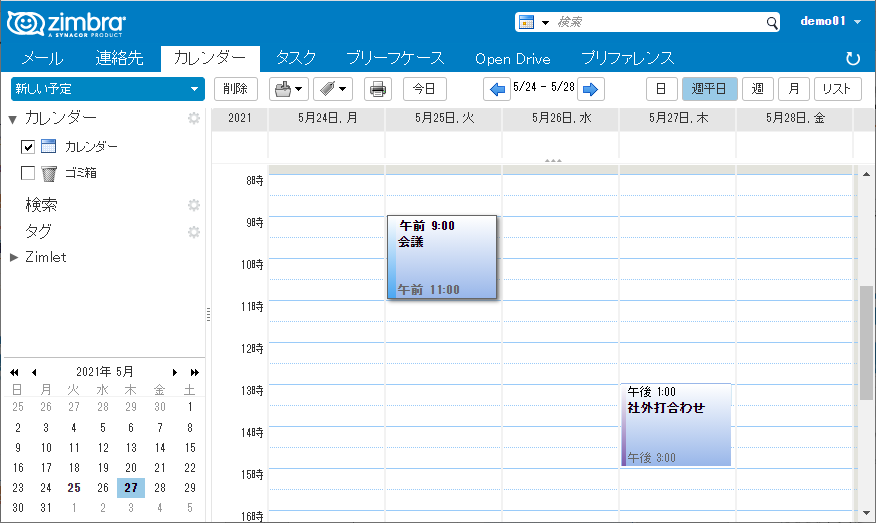Go to next week with right arrow

pos(591,89)
